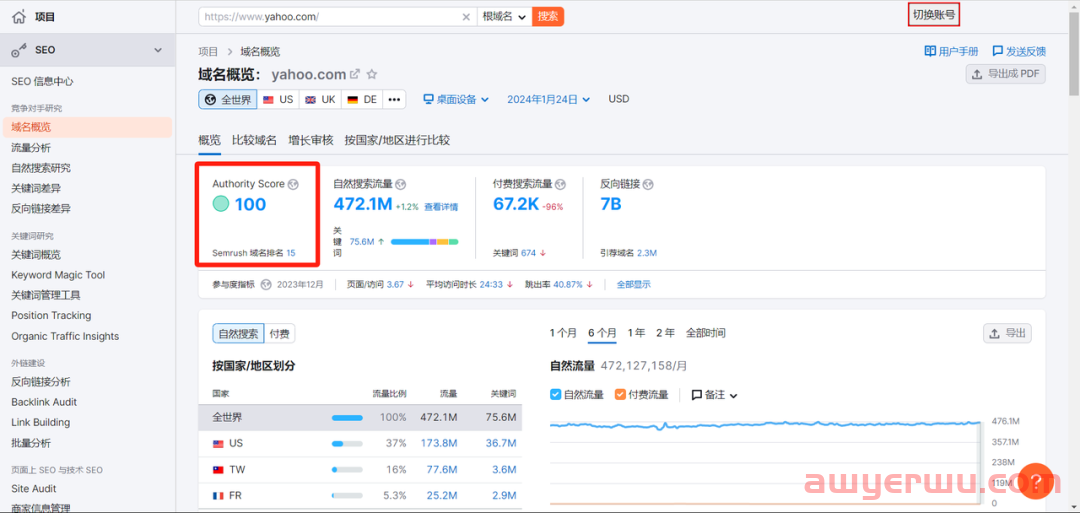The width and height of the screenshot is (1080, 513).
Task: Open the orange help question bubble
Action: [x=1035, y=481]
